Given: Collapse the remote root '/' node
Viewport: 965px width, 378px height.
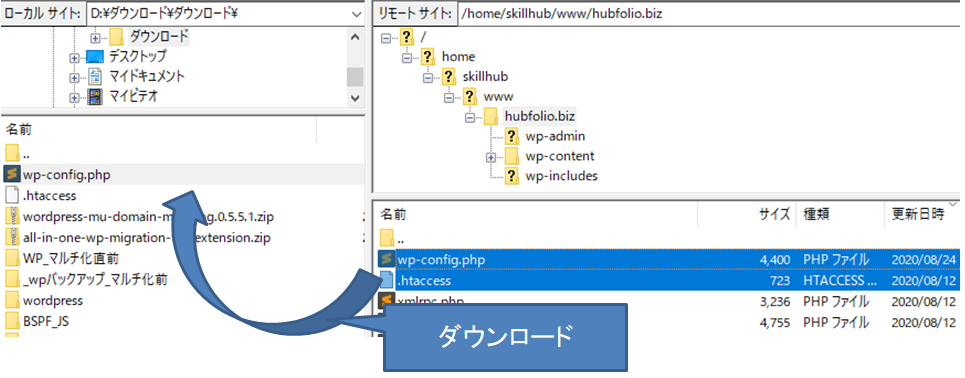Looking at the screenshot, I should coord(386,37).
